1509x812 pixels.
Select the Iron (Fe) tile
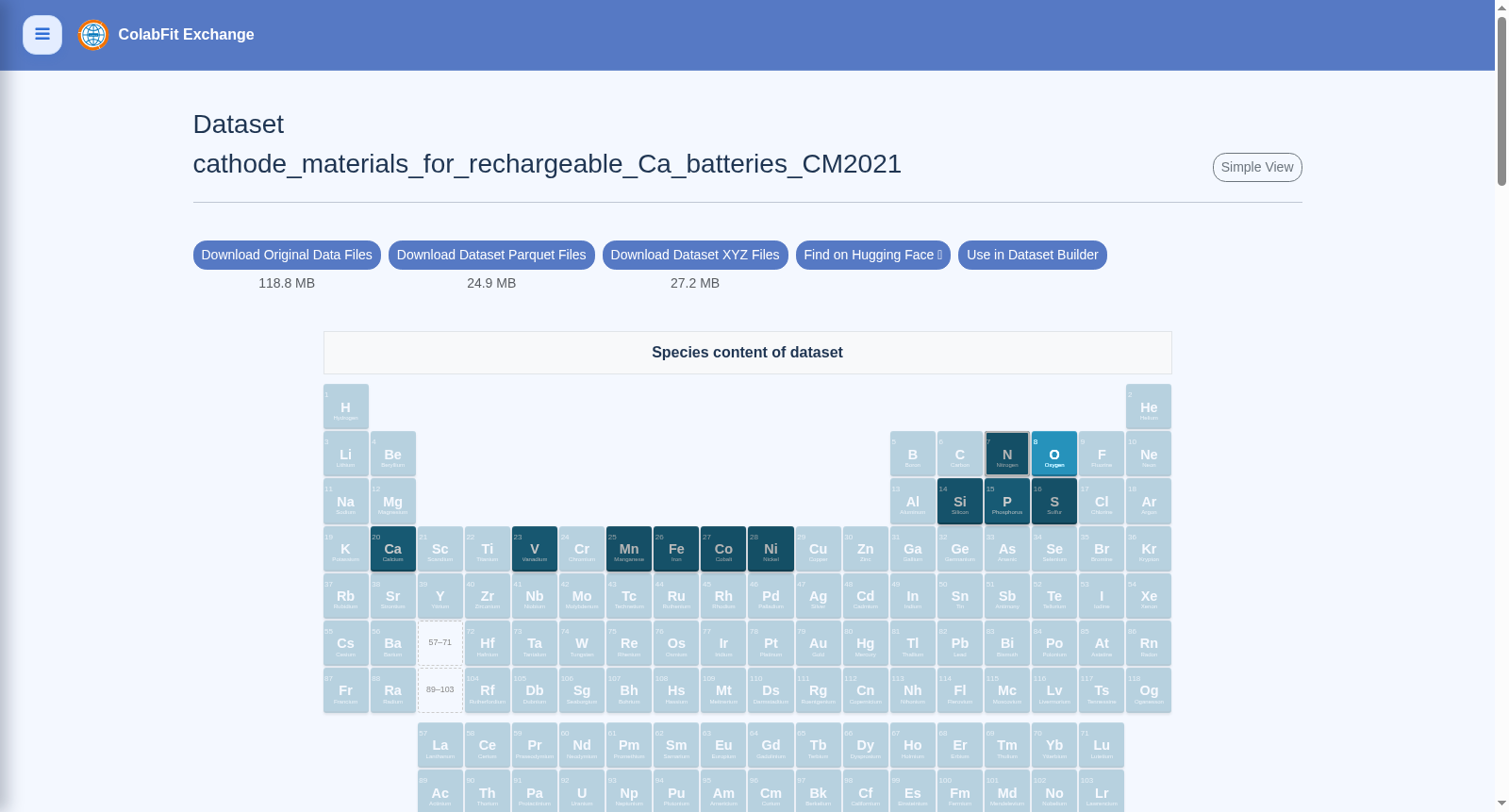coord(676,549)
